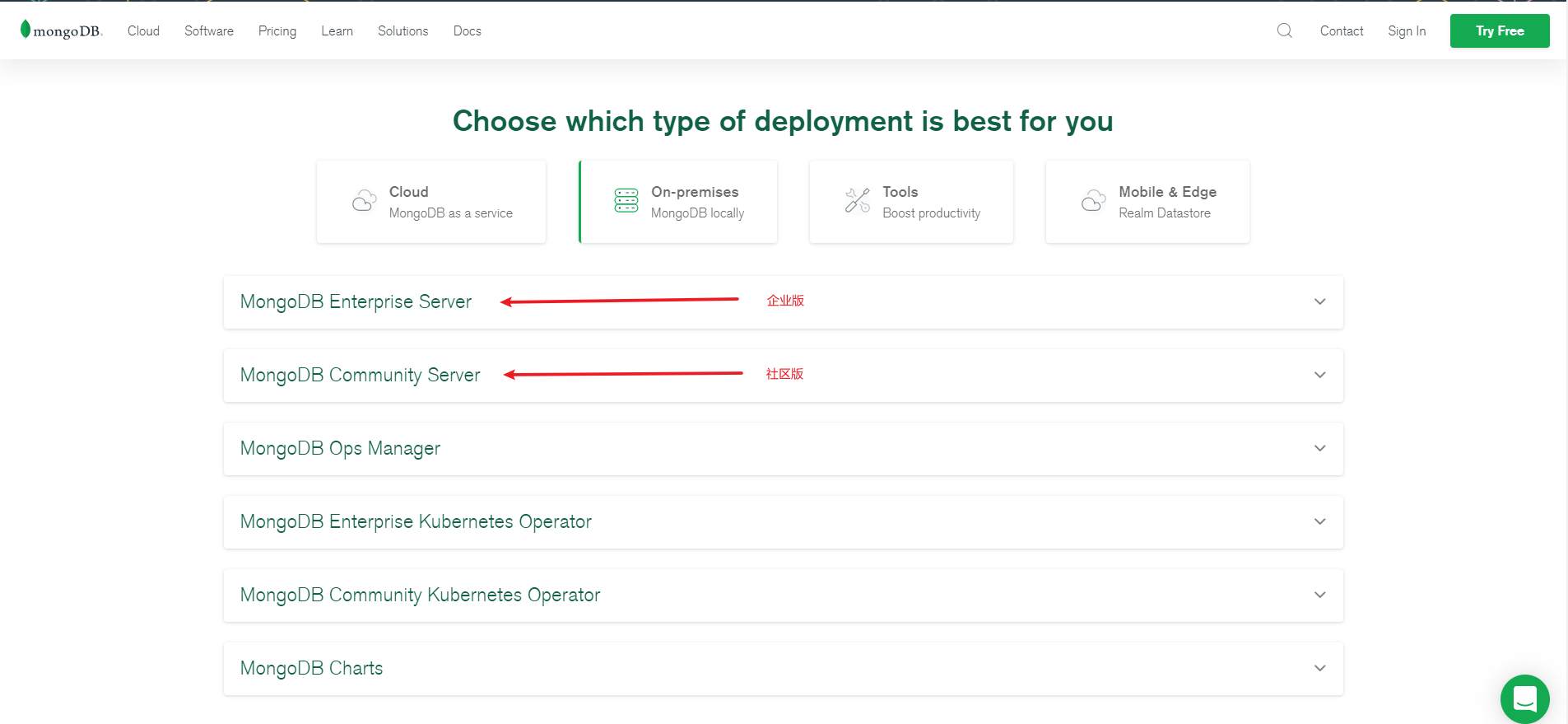Click the Tools wrench icon

(x=858, y=200)
